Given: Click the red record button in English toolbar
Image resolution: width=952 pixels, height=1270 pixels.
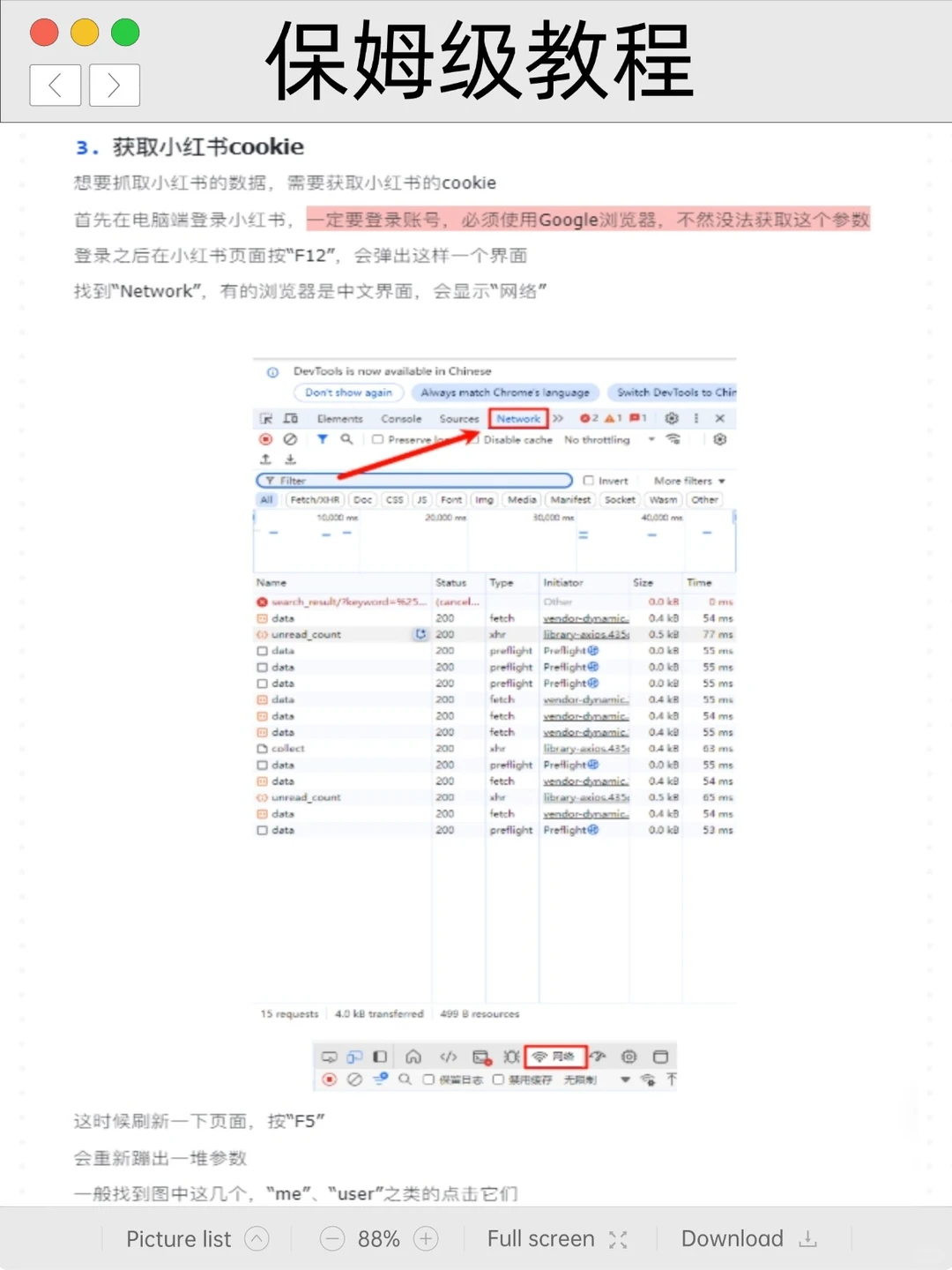Looking at the screenshot, I should pyautogui.click(x=265, y=439).
